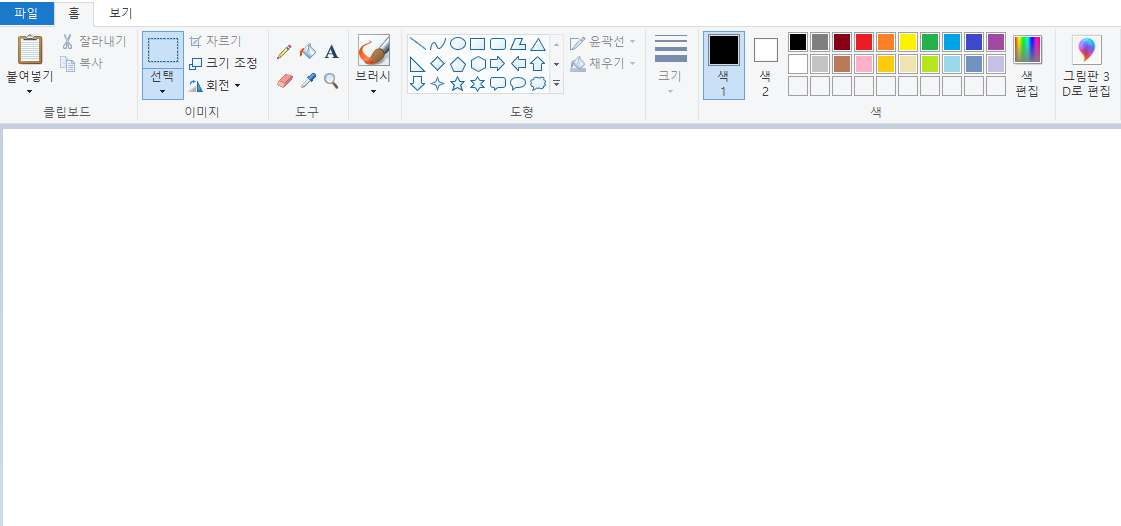This screenshot has height=526, width=1121.
Task: Open the 파일 menu
Action: click(x=26, y=13)
